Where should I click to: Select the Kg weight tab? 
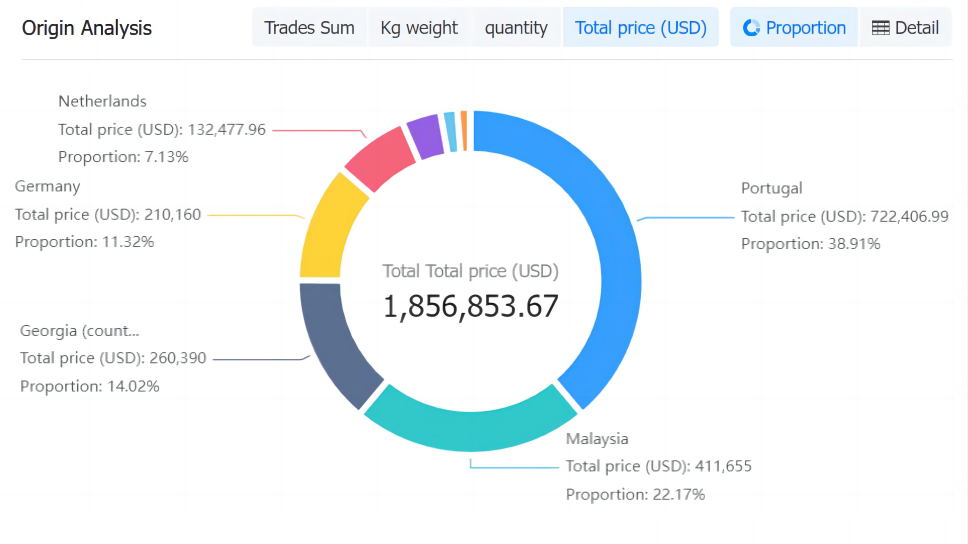419,28
